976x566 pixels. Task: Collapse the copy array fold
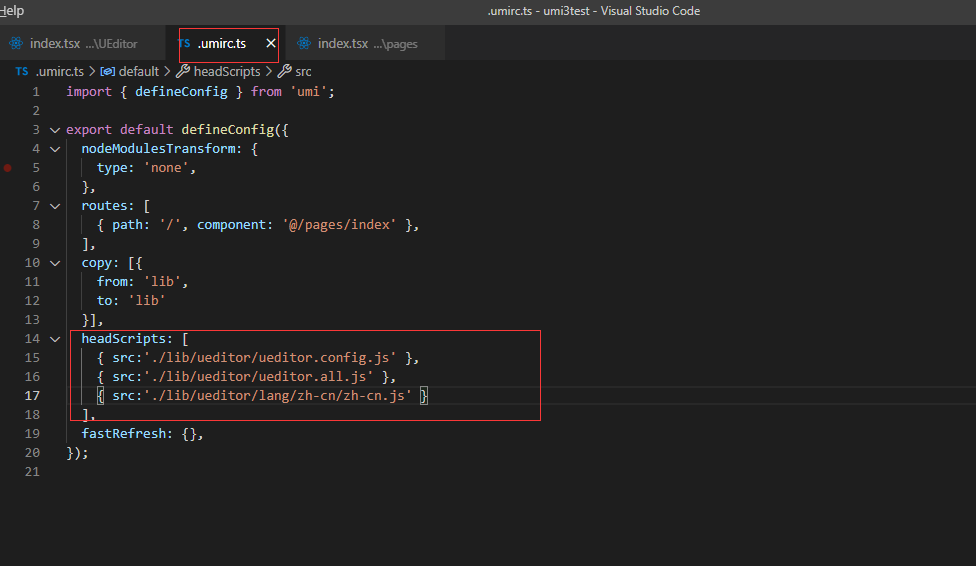point(55,263)
